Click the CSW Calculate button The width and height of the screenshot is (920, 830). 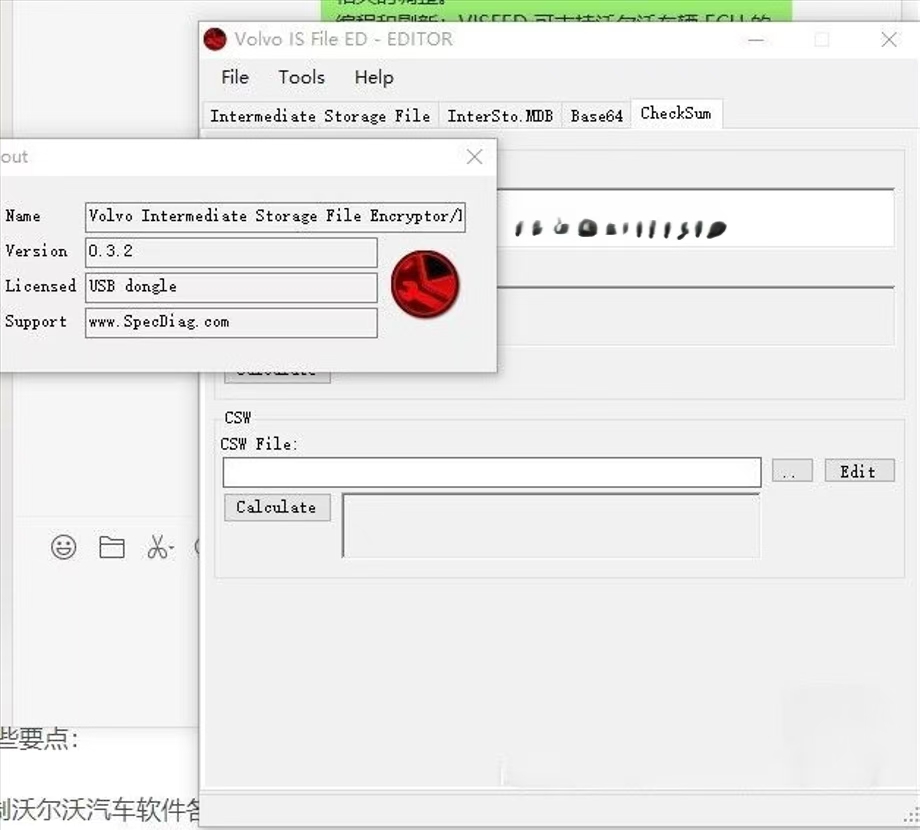(x=277, y=507)
